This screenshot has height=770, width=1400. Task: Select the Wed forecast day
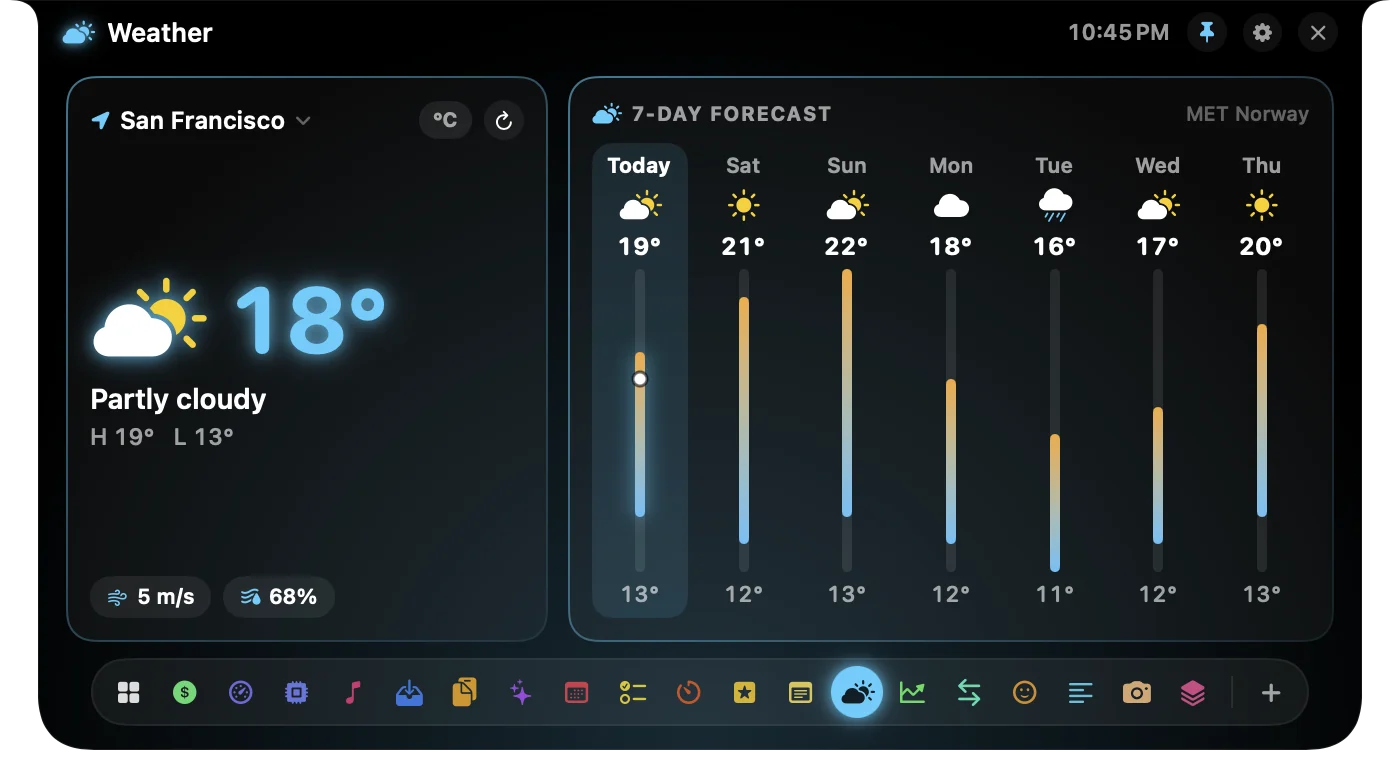pos(1158,380)
